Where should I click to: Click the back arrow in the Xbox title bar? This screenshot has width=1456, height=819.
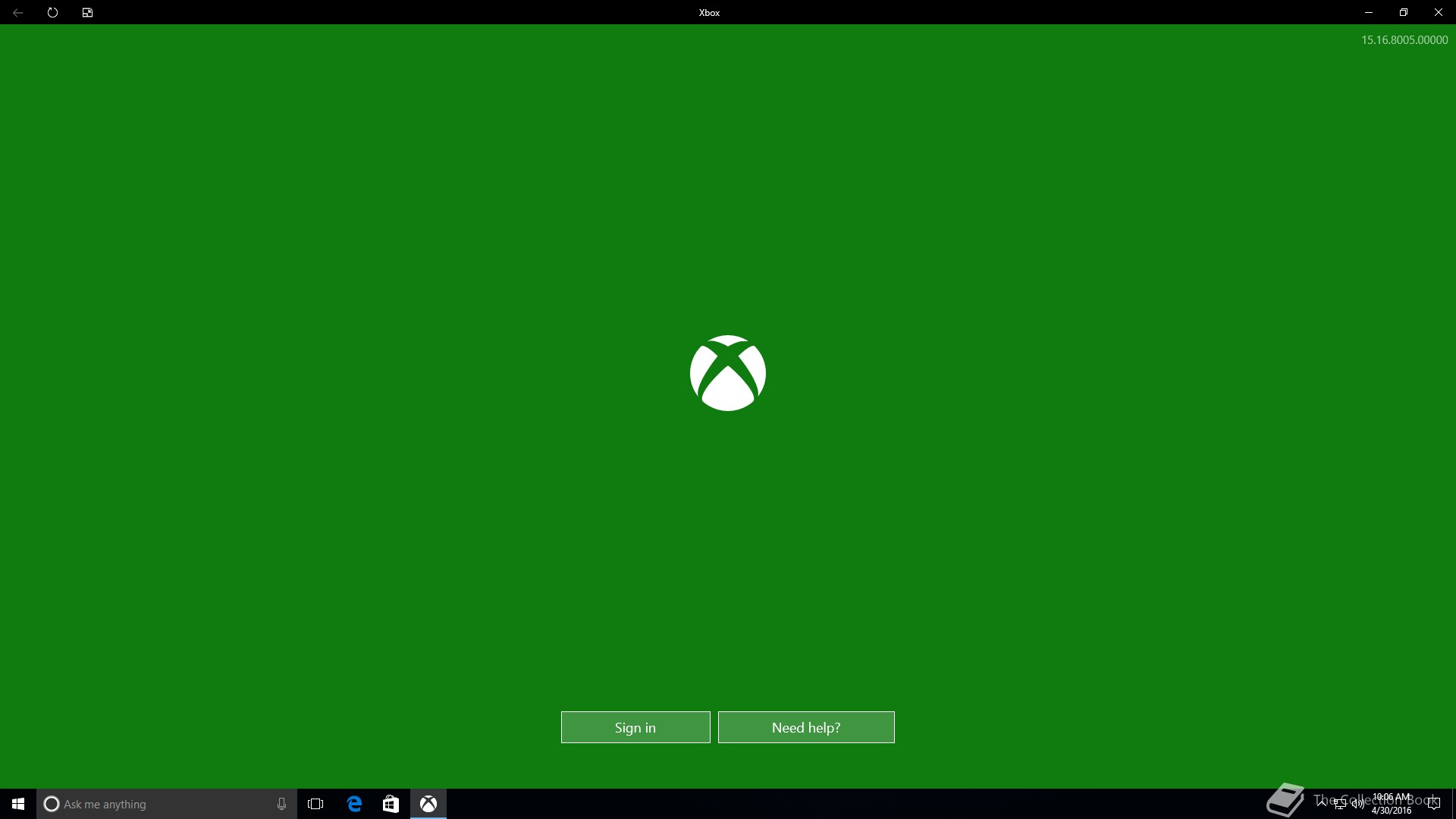coord(17,12)
